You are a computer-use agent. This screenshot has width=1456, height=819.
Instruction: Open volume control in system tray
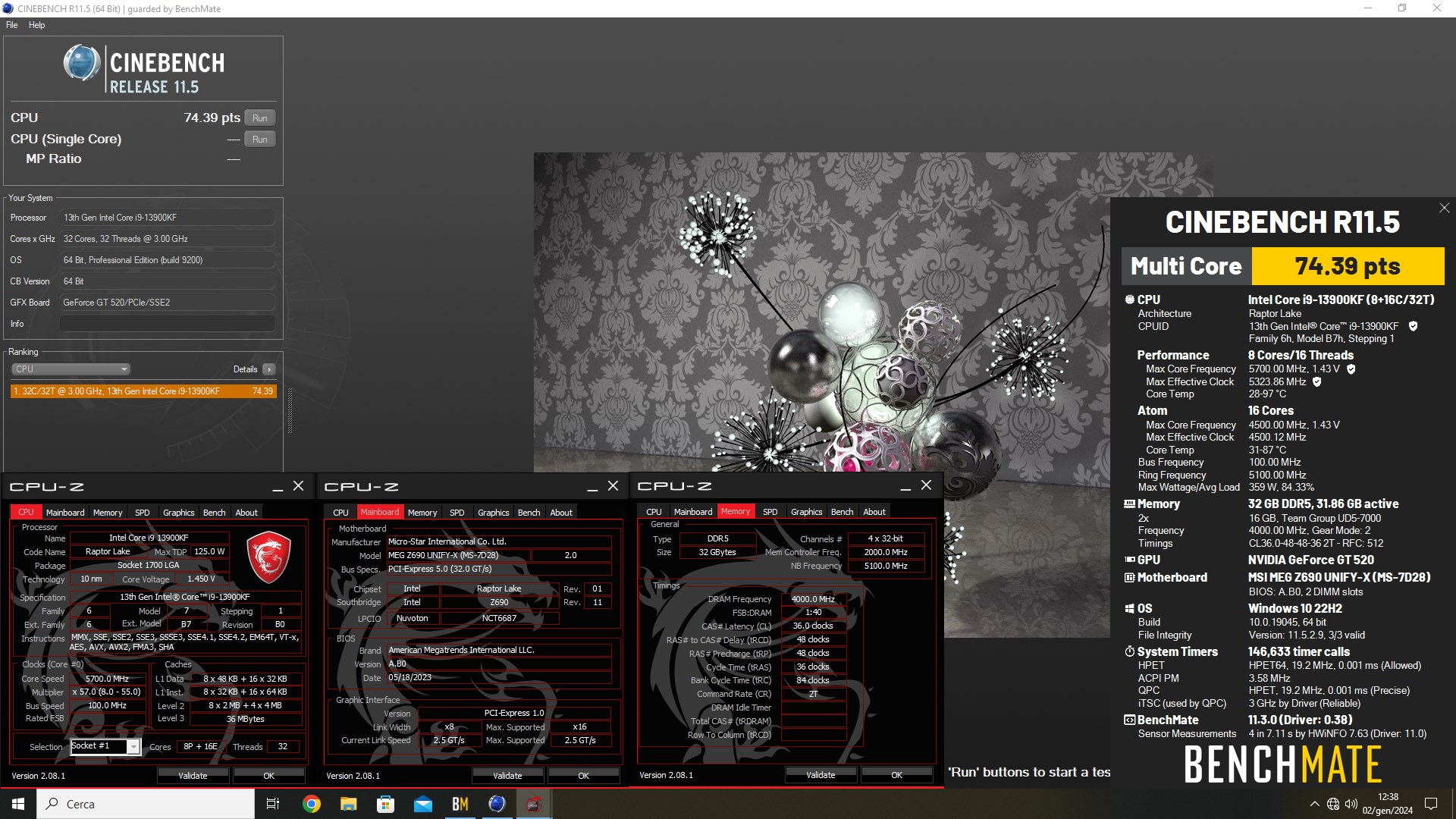point(1351,804)
